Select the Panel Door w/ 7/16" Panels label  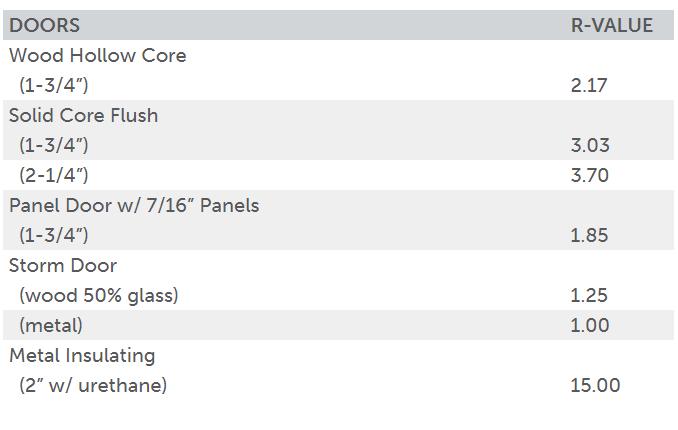point(134,205)
